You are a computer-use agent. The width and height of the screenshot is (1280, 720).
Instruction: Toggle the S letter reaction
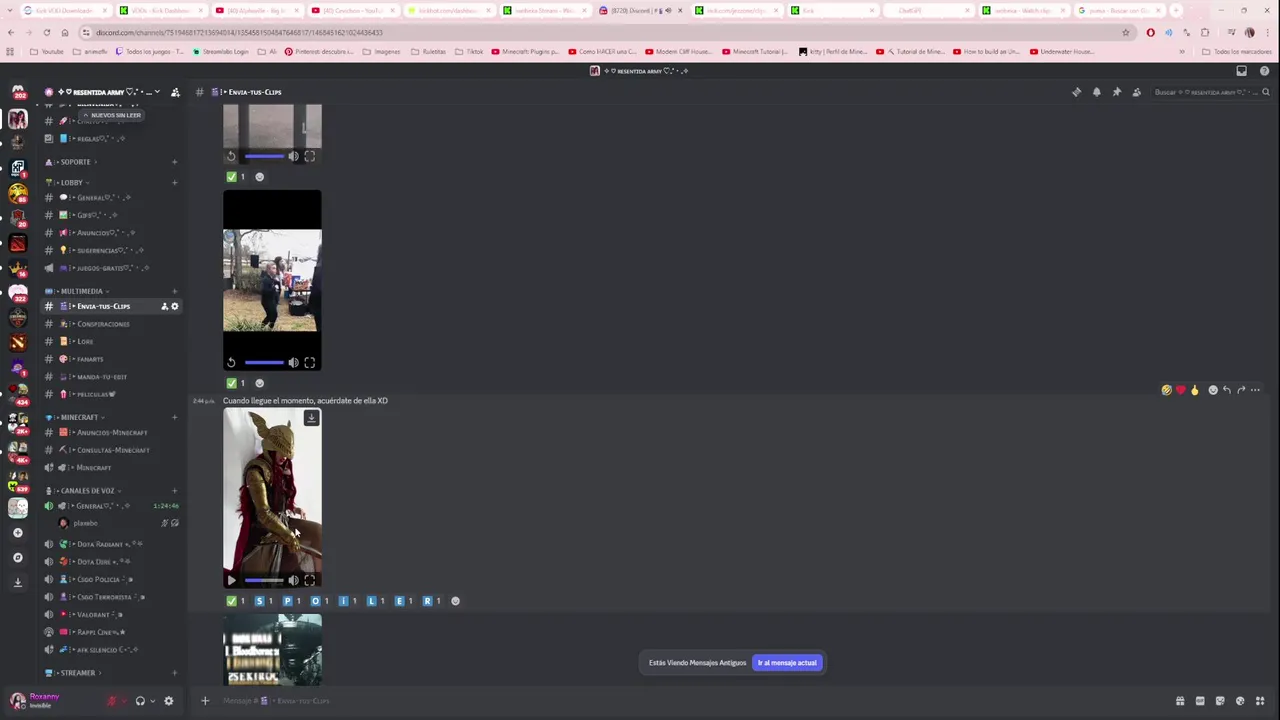[x=264, y=601]
